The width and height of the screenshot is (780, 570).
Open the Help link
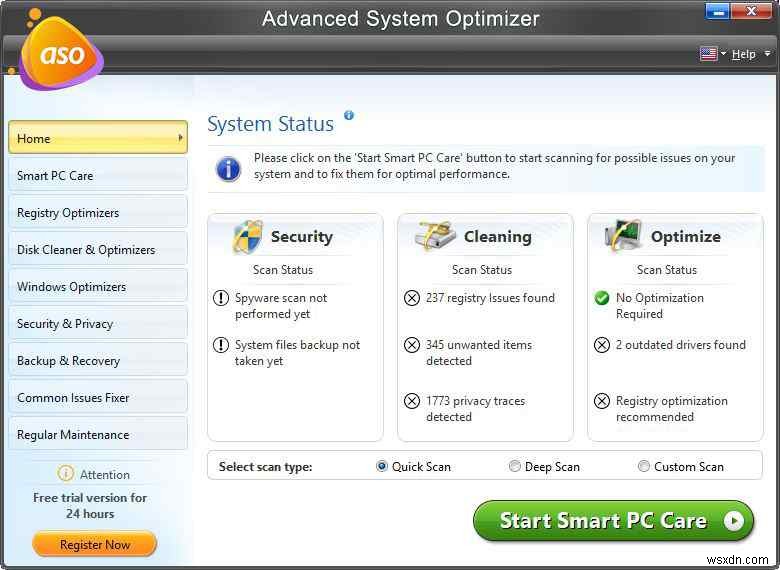743,54
